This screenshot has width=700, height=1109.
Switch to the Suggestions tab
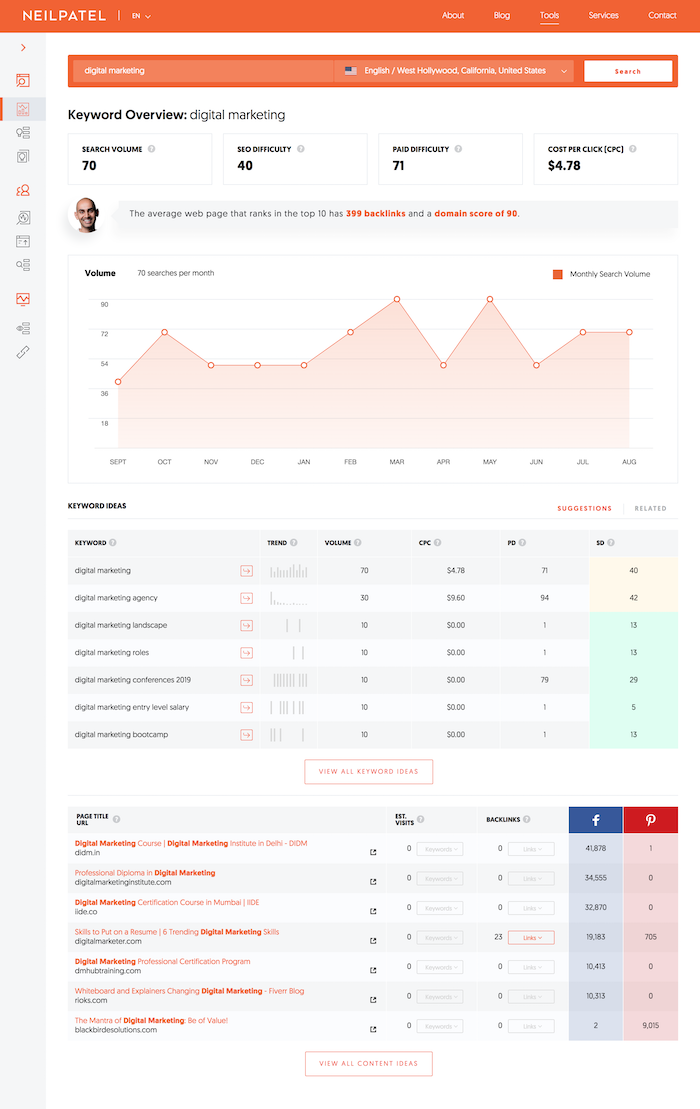(584, 509)
